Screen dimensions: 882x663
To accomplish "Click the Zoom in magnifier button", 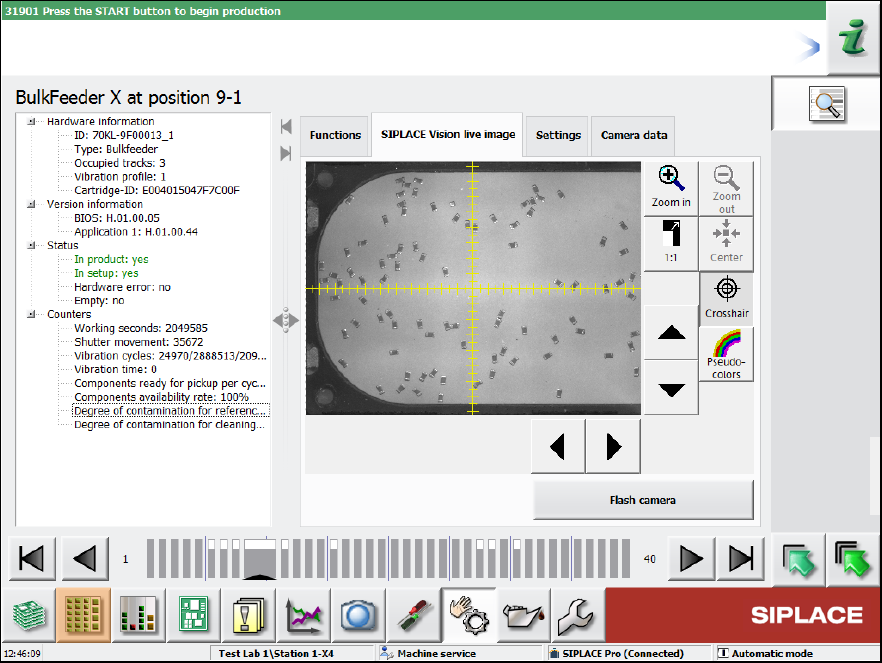I will point(671,187).
